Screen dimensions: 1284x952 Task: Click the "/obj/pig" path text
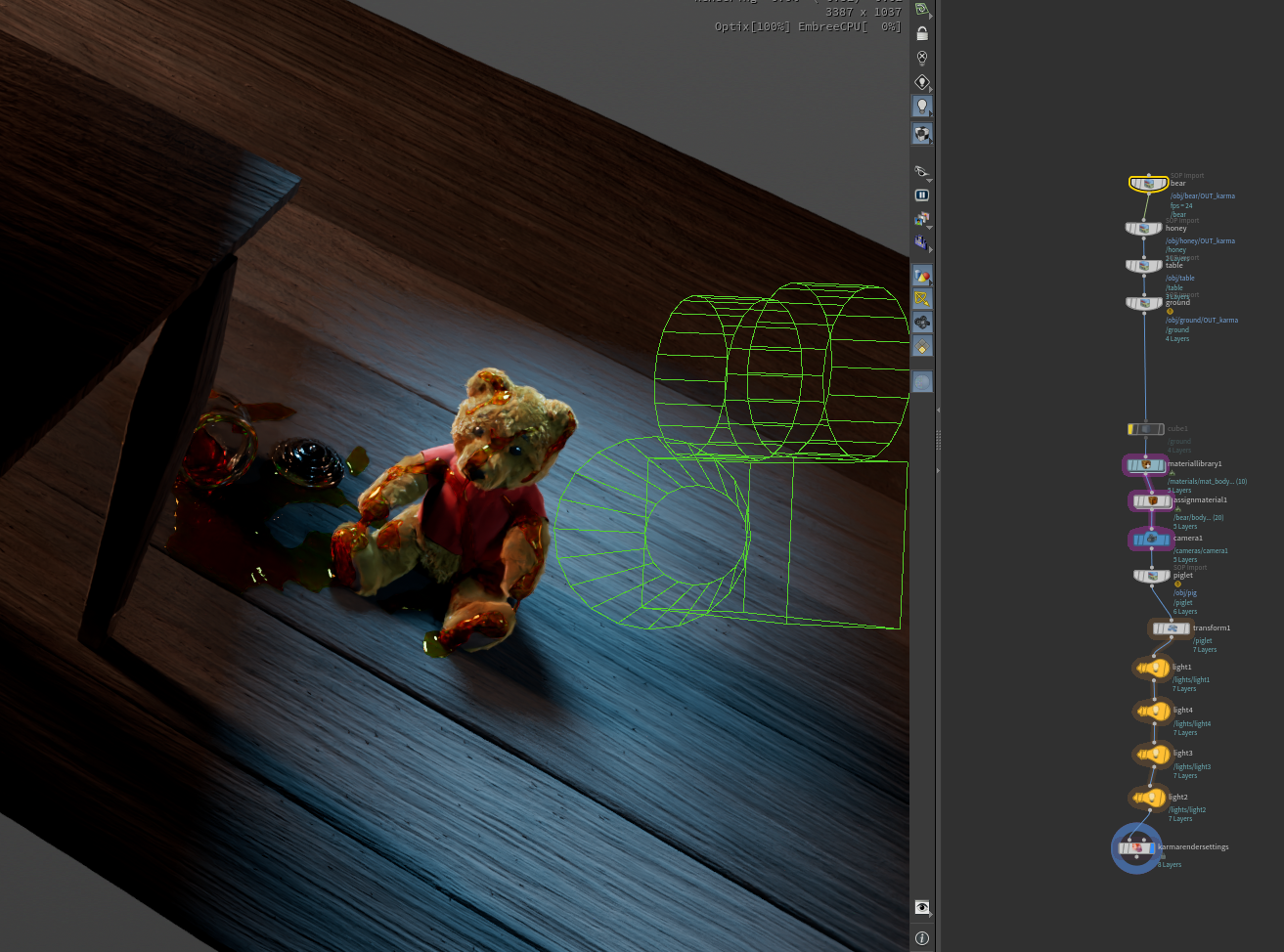point(1185,593)
